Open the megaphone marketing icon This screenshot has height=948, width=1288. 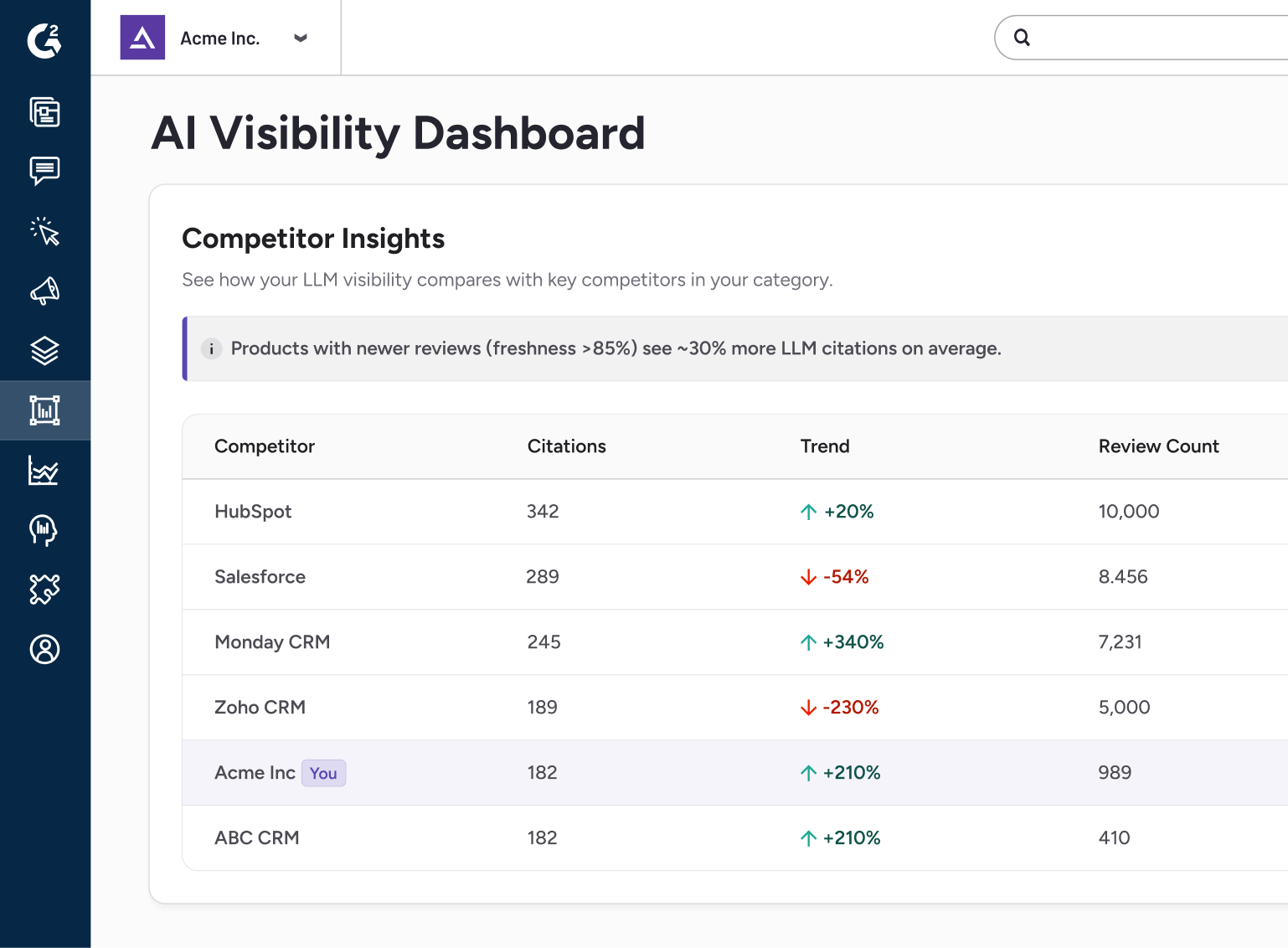44,291
